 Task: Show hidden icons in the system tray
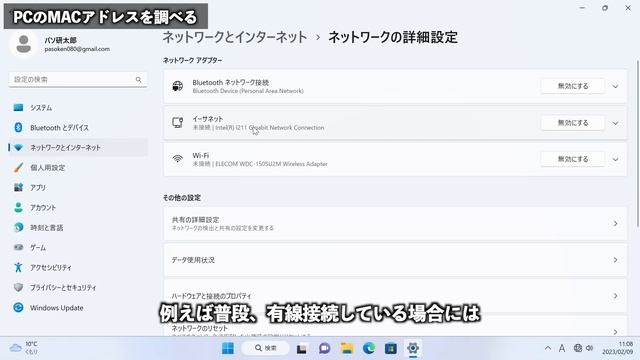(548, 348)
